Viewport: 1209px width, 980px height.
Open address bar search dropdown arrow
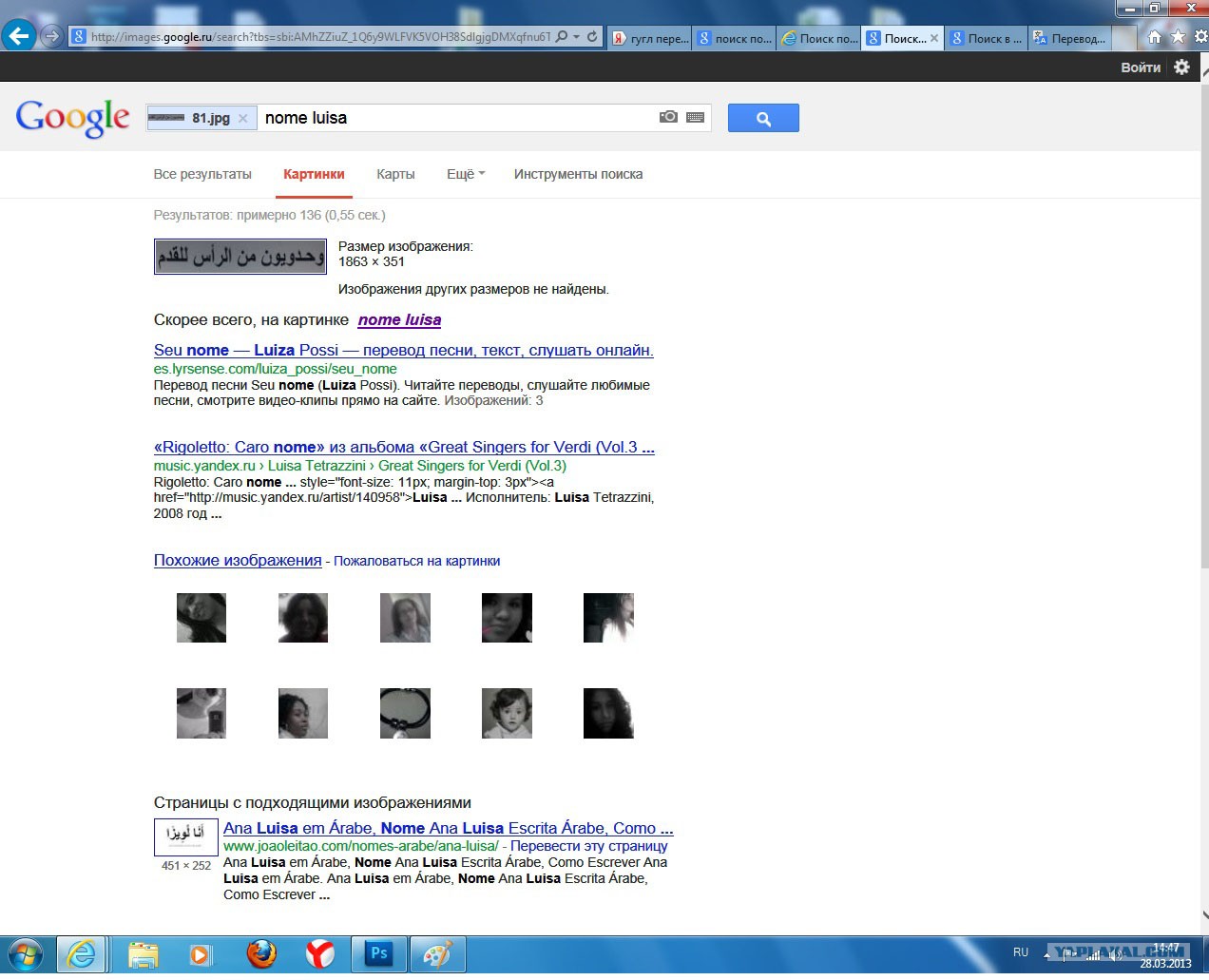coord(576,37)
